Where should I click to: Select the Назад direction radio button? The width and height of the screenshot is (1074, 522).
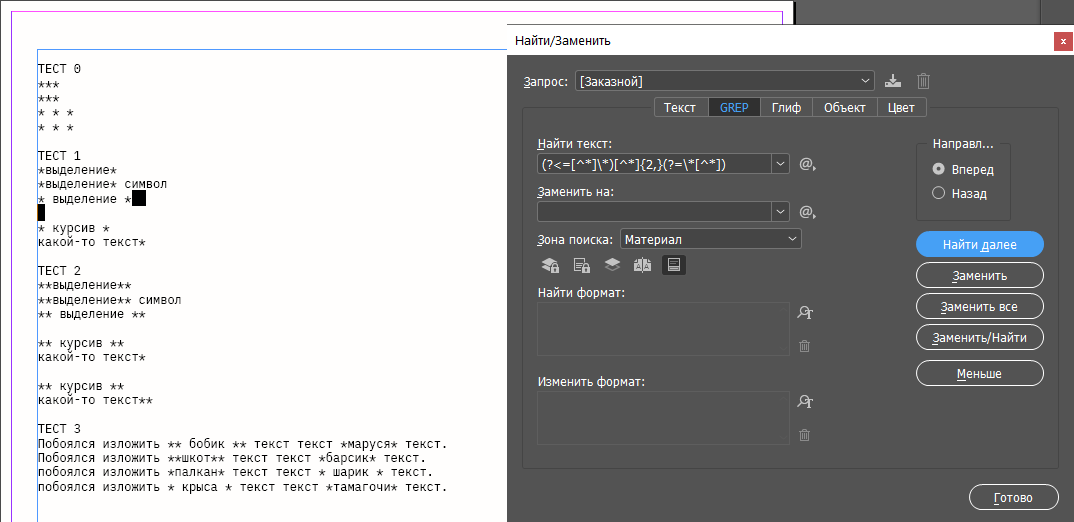point(938,193)
